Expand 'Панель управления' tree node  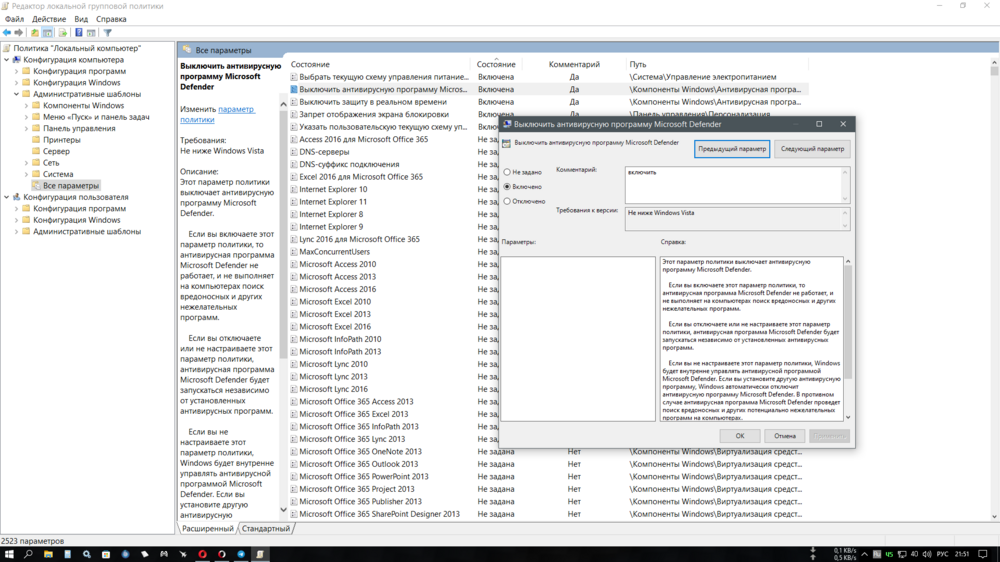pos(26,129)
